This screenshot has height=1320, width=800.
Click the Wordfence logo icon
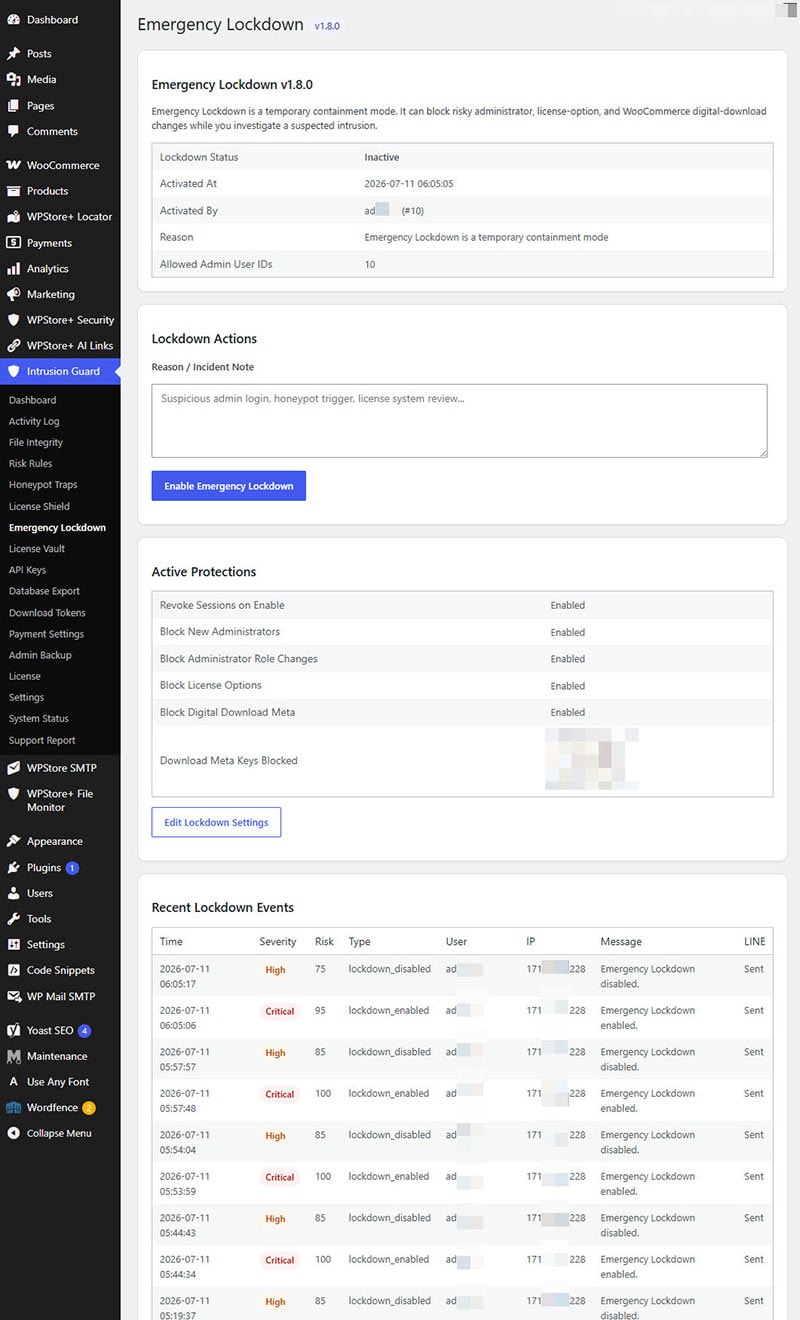13,1108
